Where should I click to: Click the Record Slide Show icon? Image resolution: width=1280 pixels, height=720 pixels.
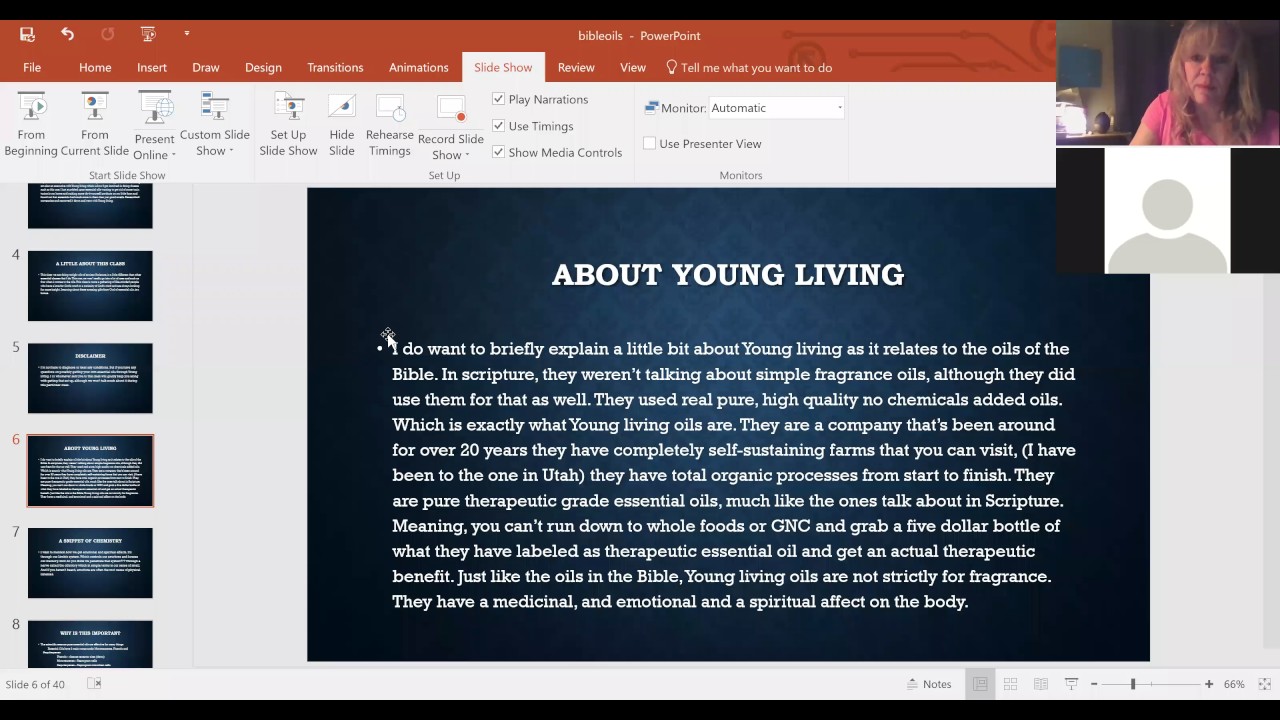451,110
